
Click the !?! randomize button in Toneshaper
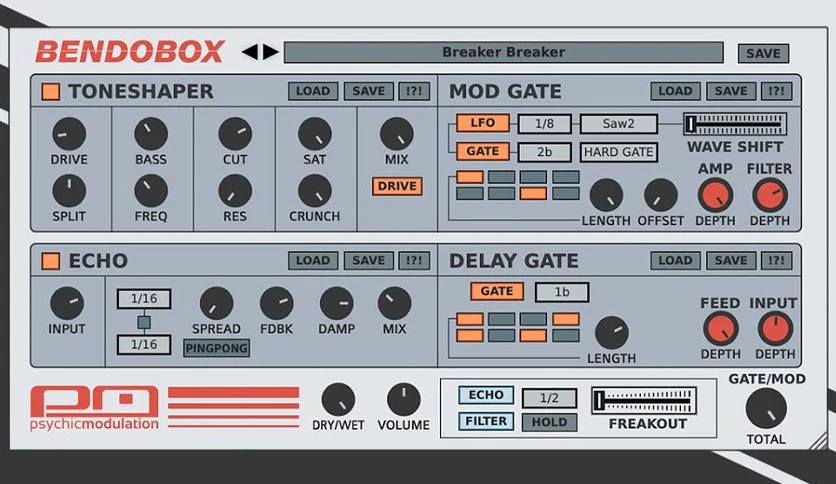tap(414, 91)
